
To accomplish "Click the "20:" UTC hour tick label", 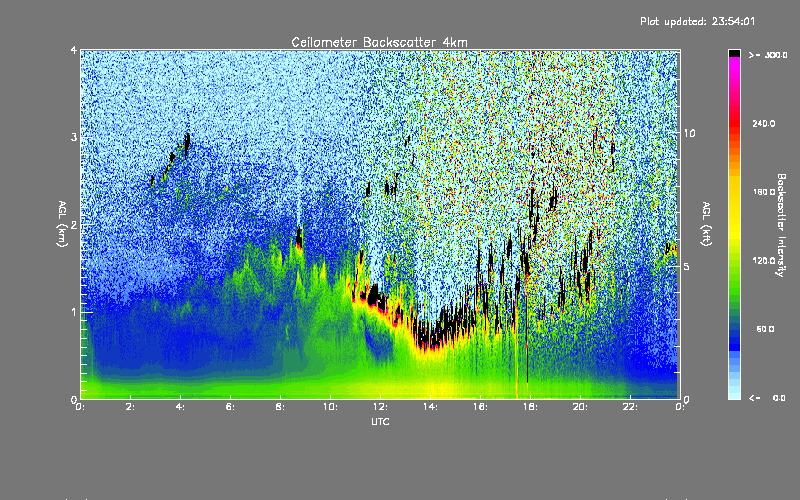I will coord(580,407).
